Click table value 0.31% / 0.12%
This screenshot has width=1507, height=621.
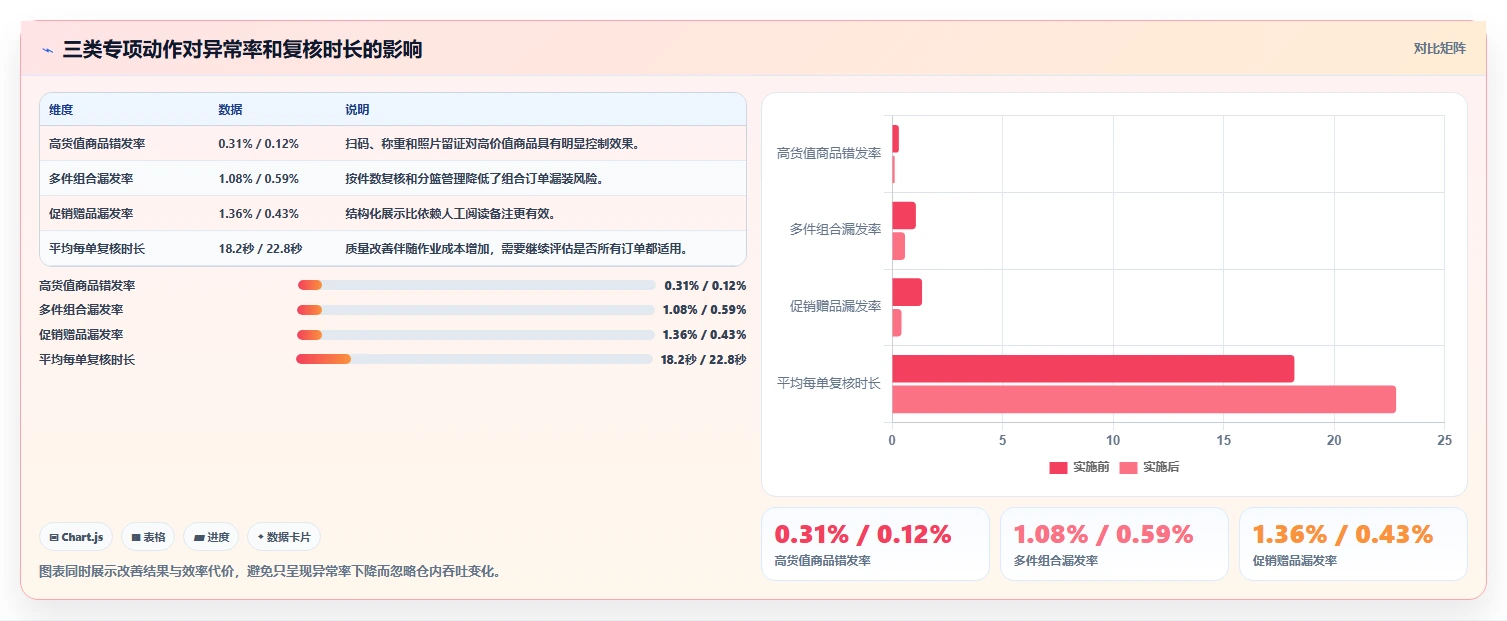click(258, 144)
